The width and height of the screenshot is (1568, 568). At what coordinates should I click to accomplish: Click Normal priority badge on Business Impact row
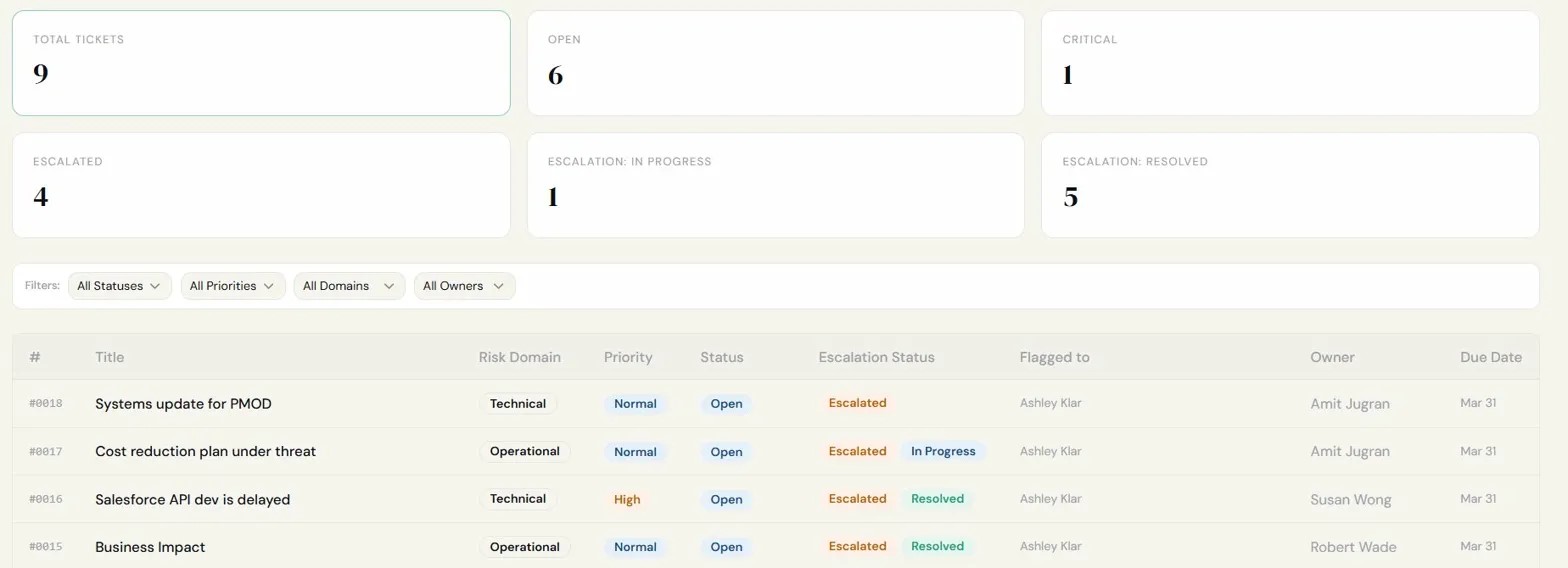[x=635, y=547]
